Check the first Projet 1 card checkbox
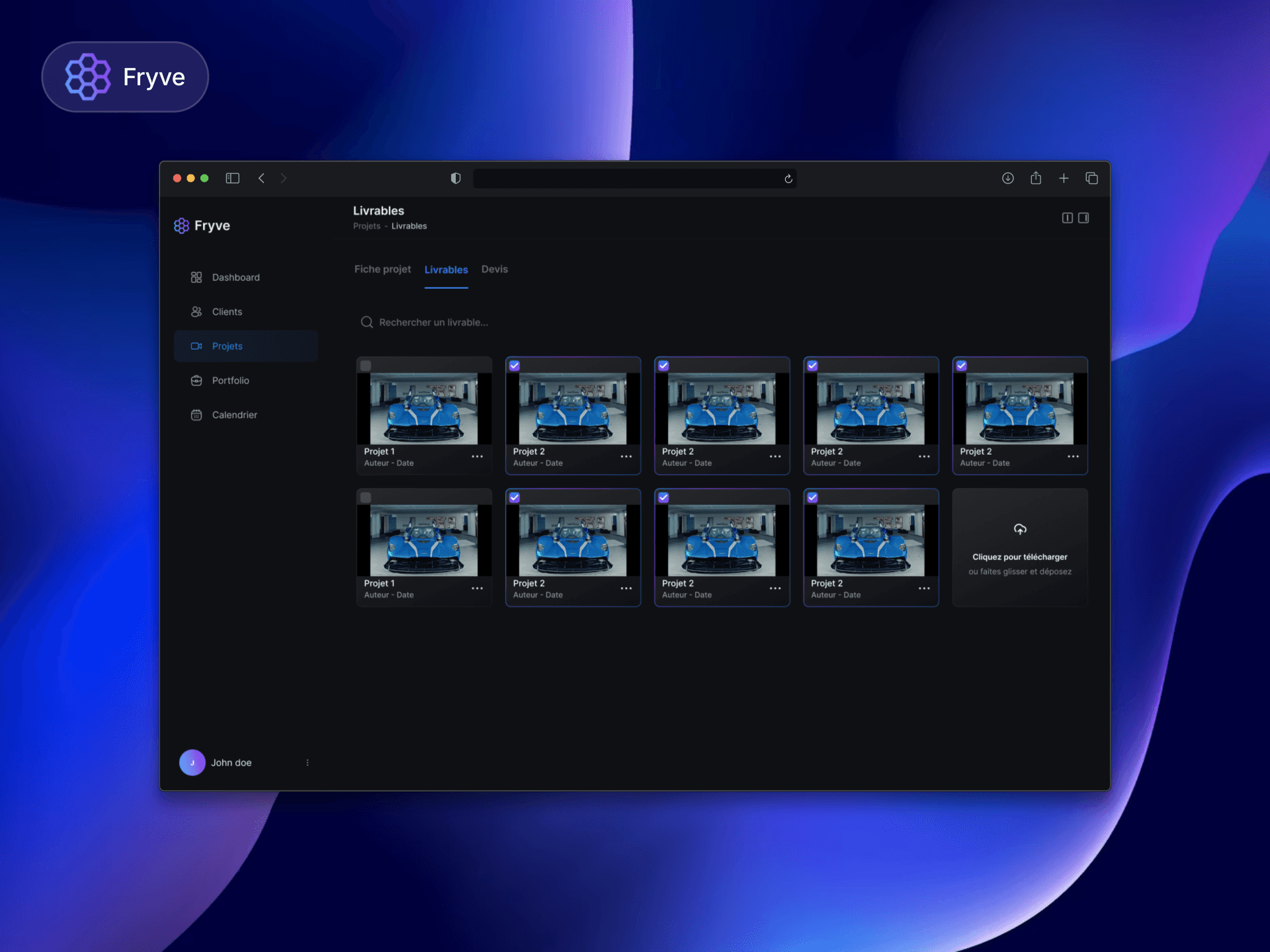1270x952 pixels. pyautogui.click(x=366, y=366)
